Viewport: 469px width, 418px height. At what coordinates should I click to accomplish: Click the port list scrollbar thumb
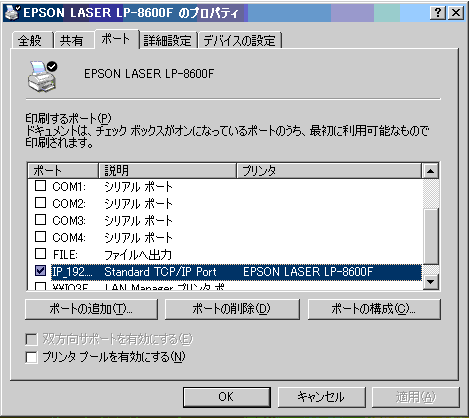(430, 236)
